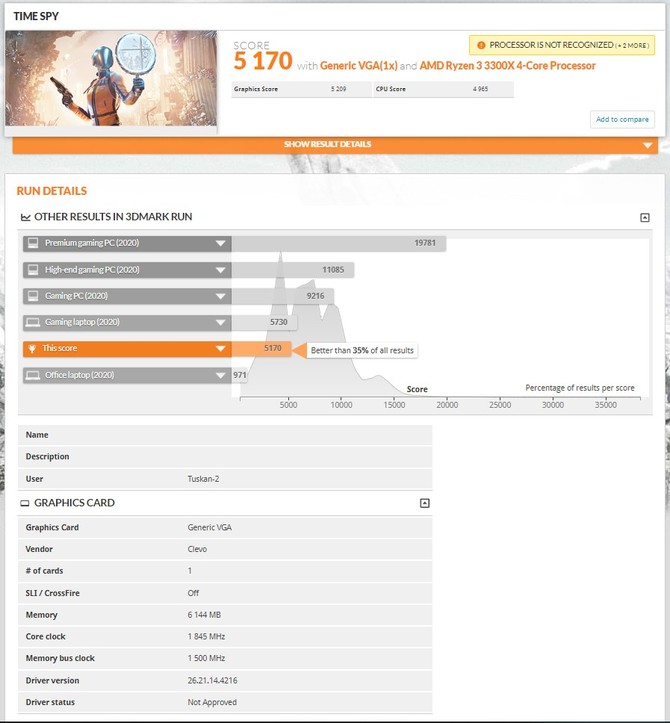Click the Vendor value Clevo
The image size is (670, 723).
[x=197, y=549]
